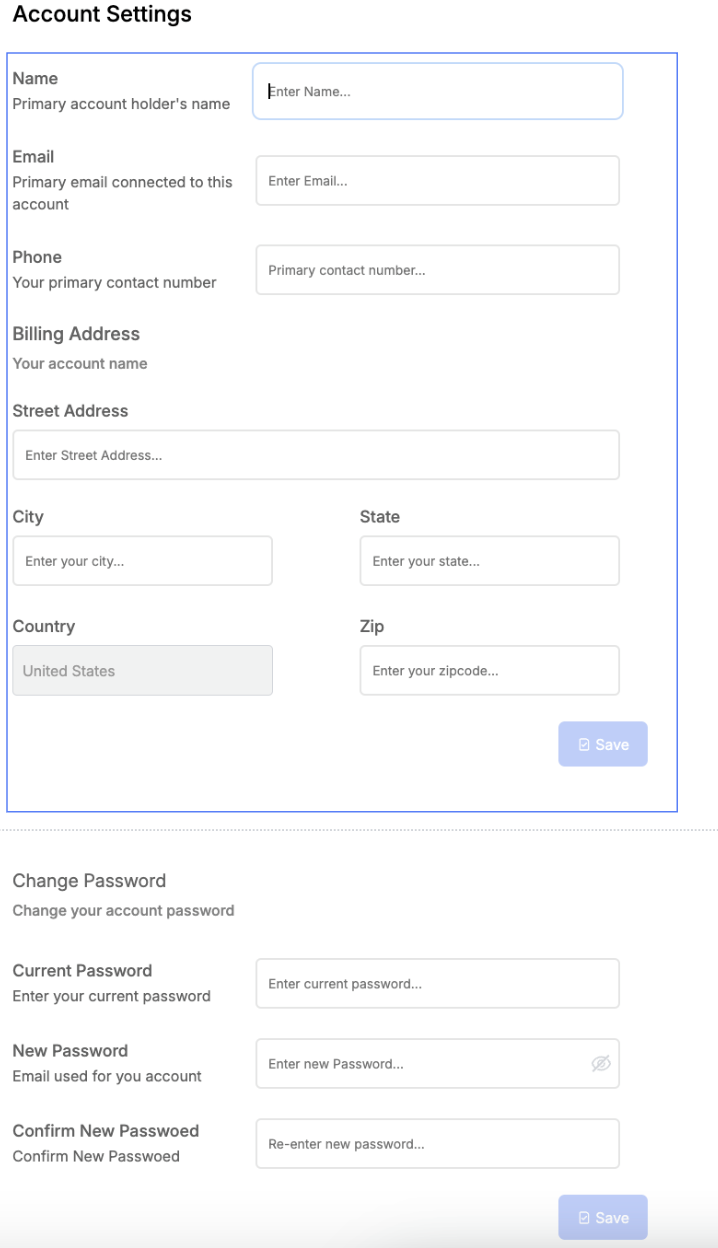Click the checkmark icon in password Save button

[x=584, y=1218]
